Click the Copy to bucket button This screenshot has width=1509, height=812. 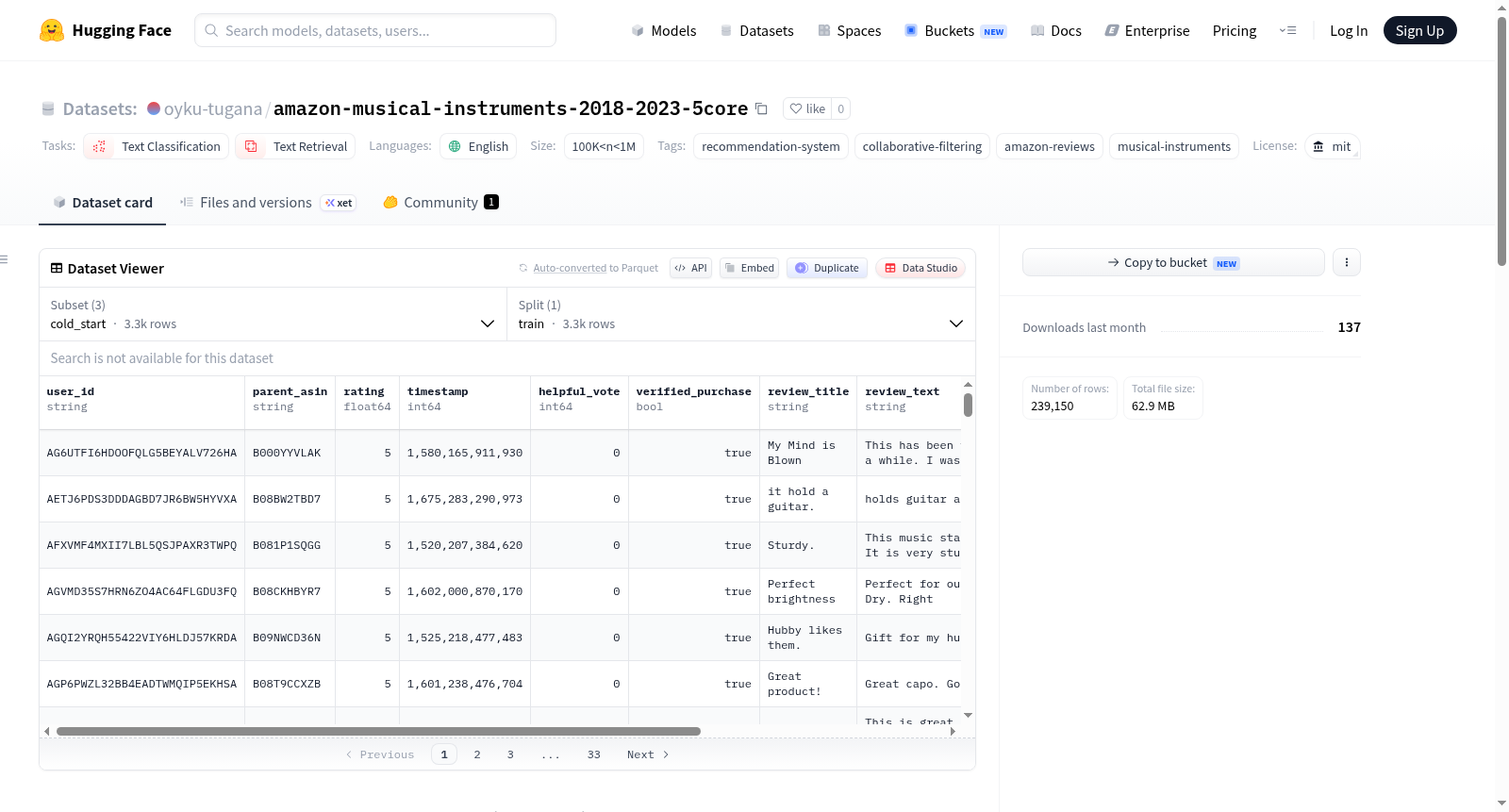1173,262
